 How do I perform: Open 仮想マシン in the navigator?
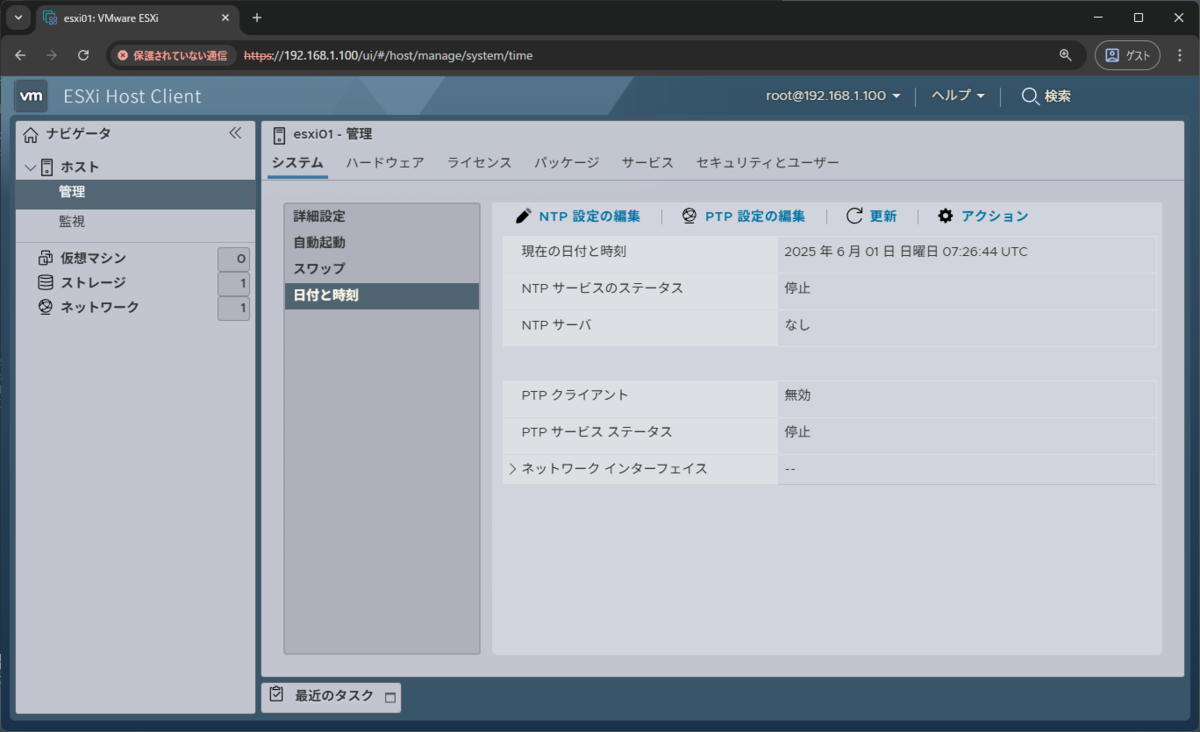[x=93, y=258]
